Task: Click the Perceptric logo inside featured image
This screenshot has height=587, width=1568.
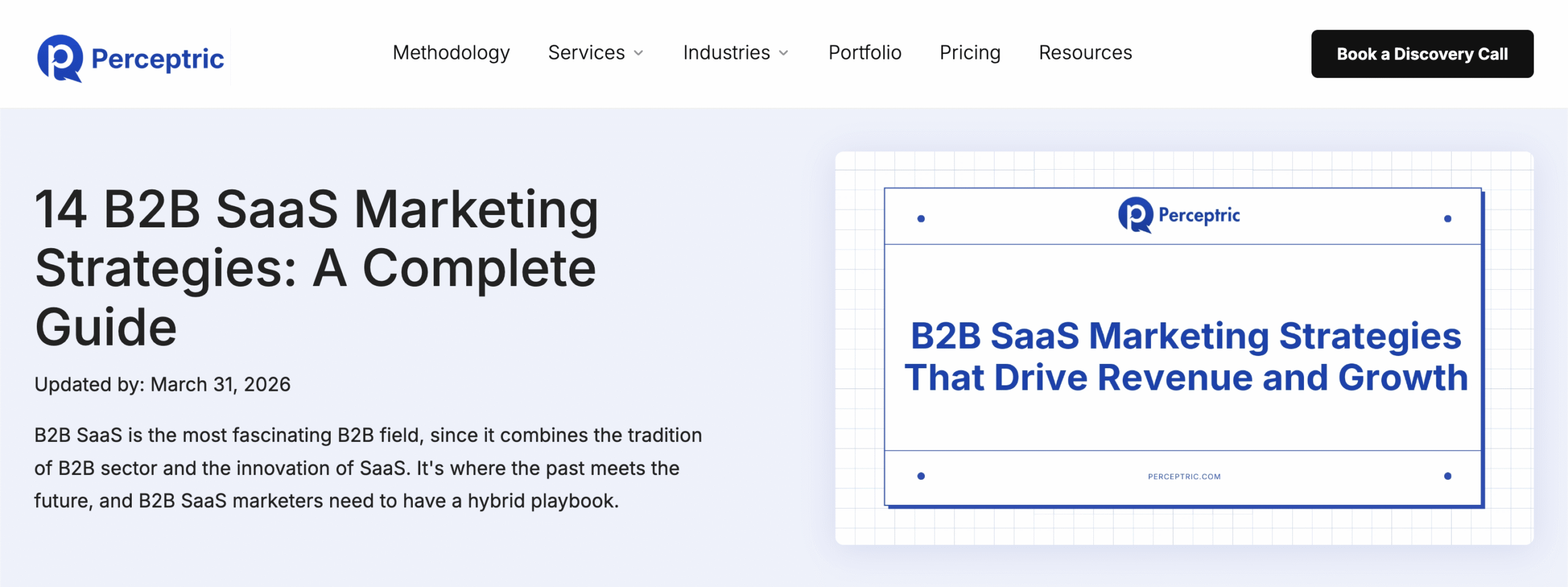Action: coord(1179,215)
